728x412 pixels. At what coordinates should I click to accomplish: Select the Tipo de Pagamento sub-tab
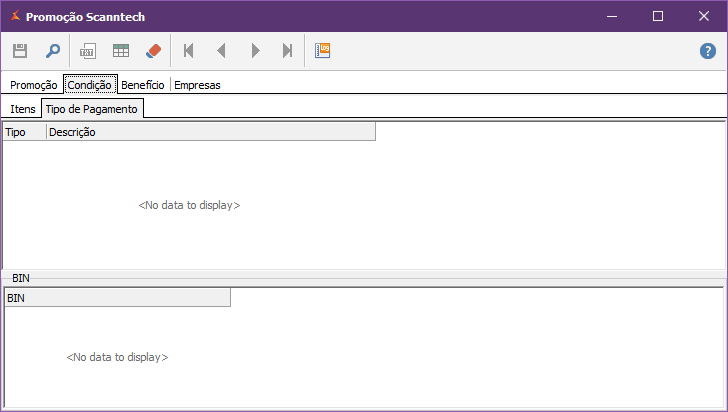click(92, 109)
